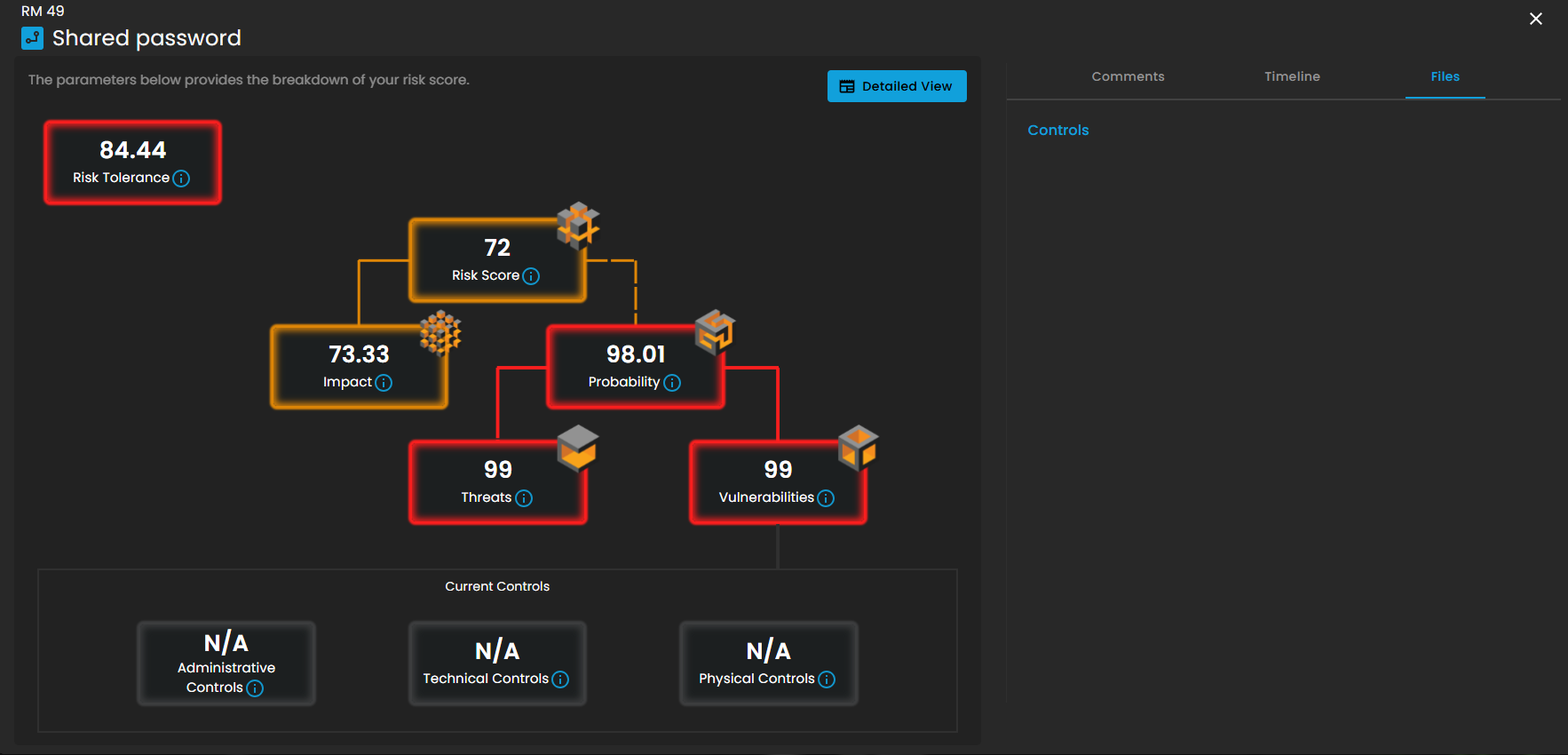Click the Physical Controls info icon
The width and height of the screenshot is (1568, 755).
coord(827,679)
